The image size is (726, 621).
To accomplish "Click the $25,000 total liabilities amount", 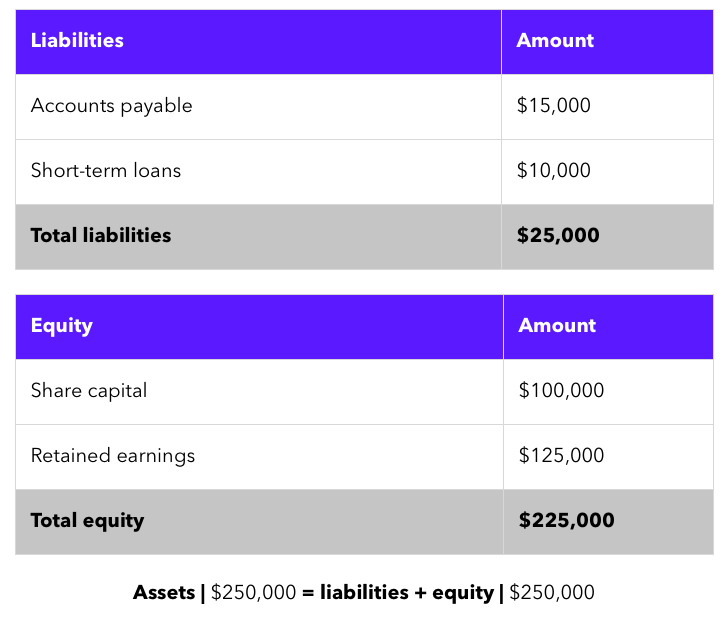I will coord(558,236).
